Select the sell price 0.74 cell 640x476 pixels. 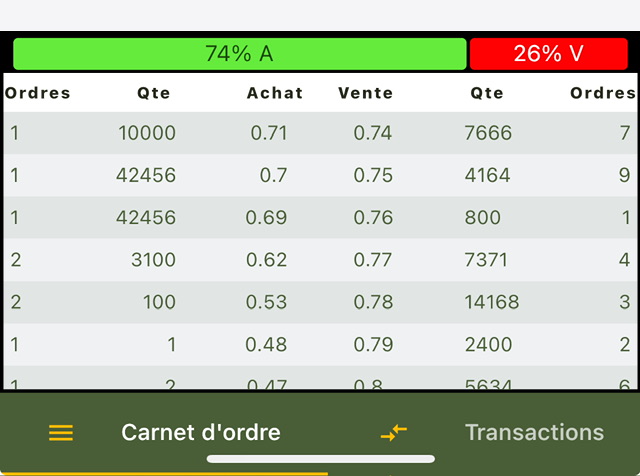tap(373, 133)
